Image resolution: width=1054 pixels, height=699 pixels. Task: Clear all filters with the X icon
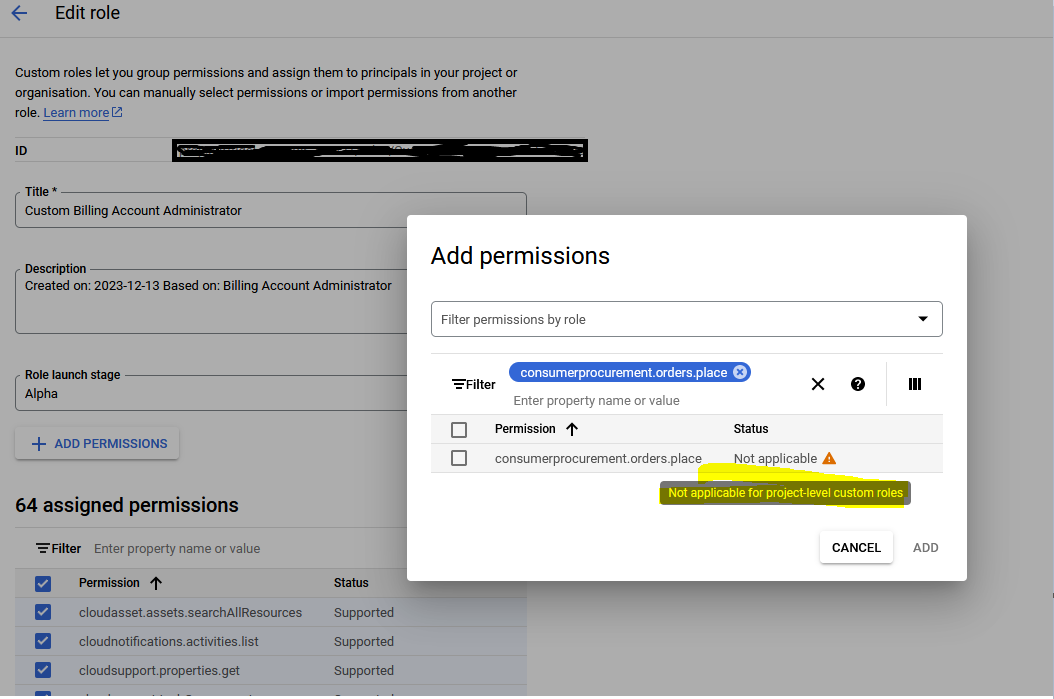[818, 384]
